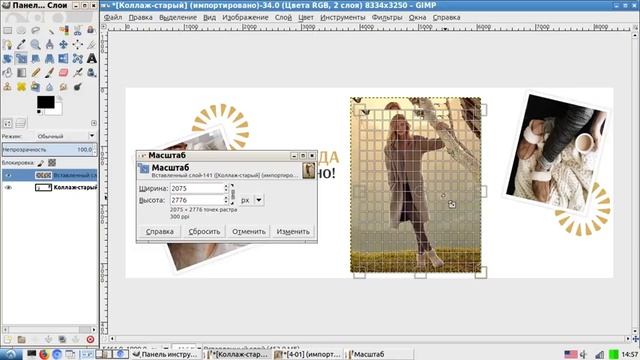Click the Справка button in Масштаб dialog
This screenshot has height=360, width=640.
pyautogui.click(x=160, y=231)
